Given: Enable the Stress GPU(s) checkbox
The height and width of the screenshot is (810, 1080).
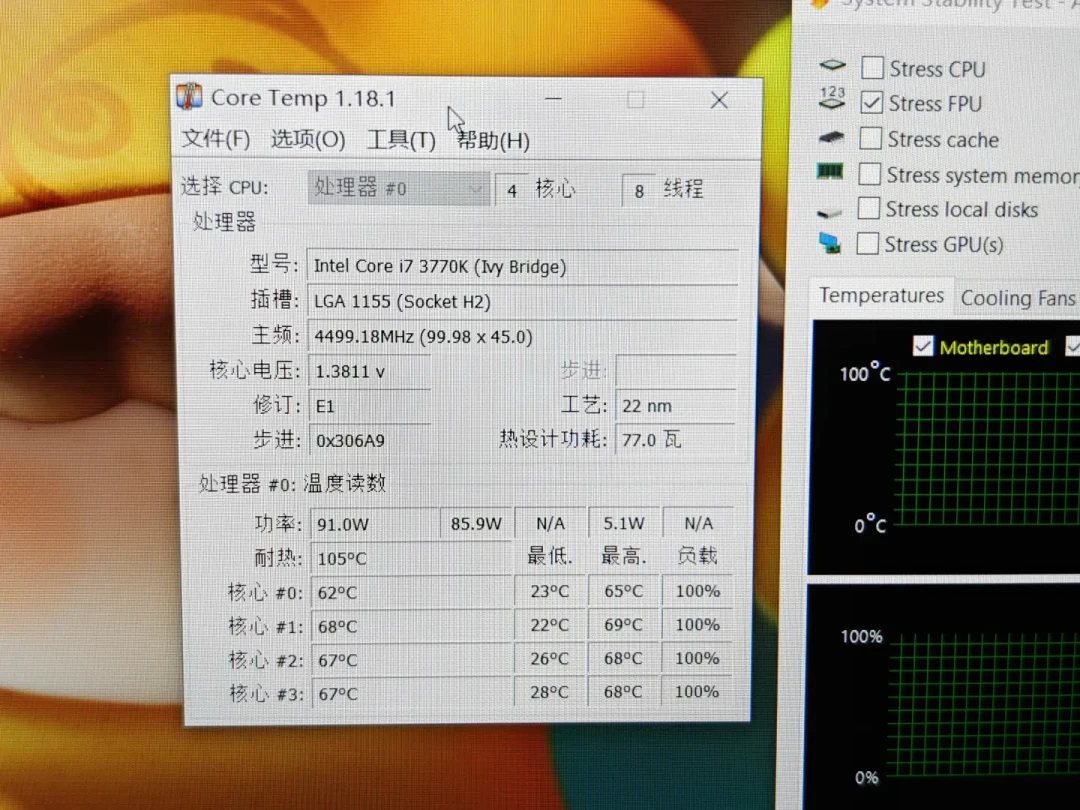Looking at the screenshot, I should click(x=867, y=243).
